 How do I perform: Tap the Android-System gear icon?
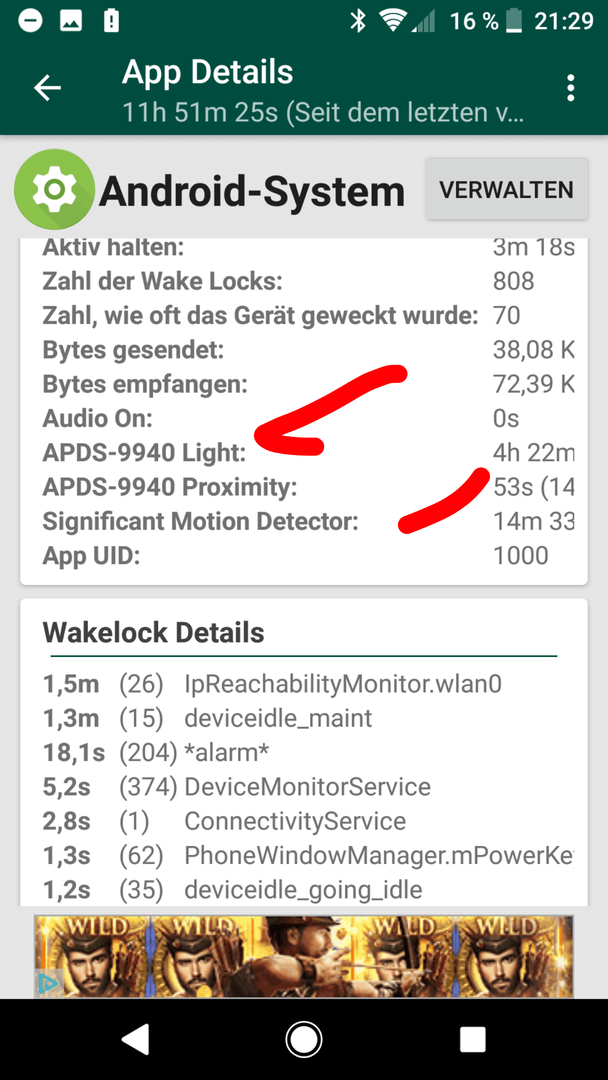click(x=54, y=189)
